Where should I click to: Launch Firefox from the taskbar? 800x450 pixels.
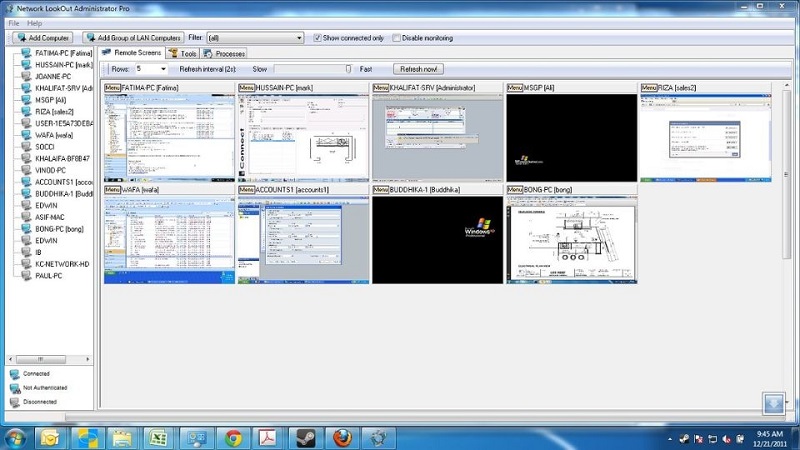coord(341,437)
